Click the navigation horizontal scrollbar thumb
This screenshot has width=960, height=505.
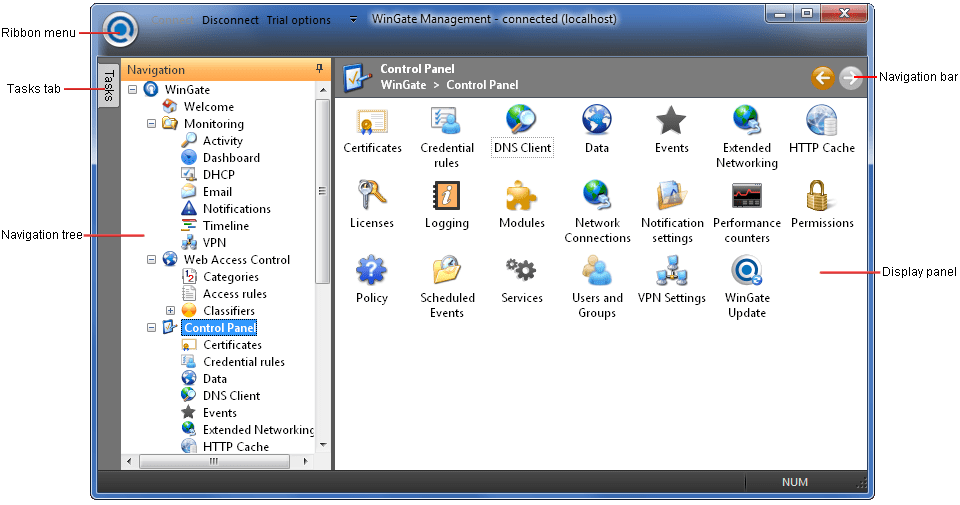[214, 461]
